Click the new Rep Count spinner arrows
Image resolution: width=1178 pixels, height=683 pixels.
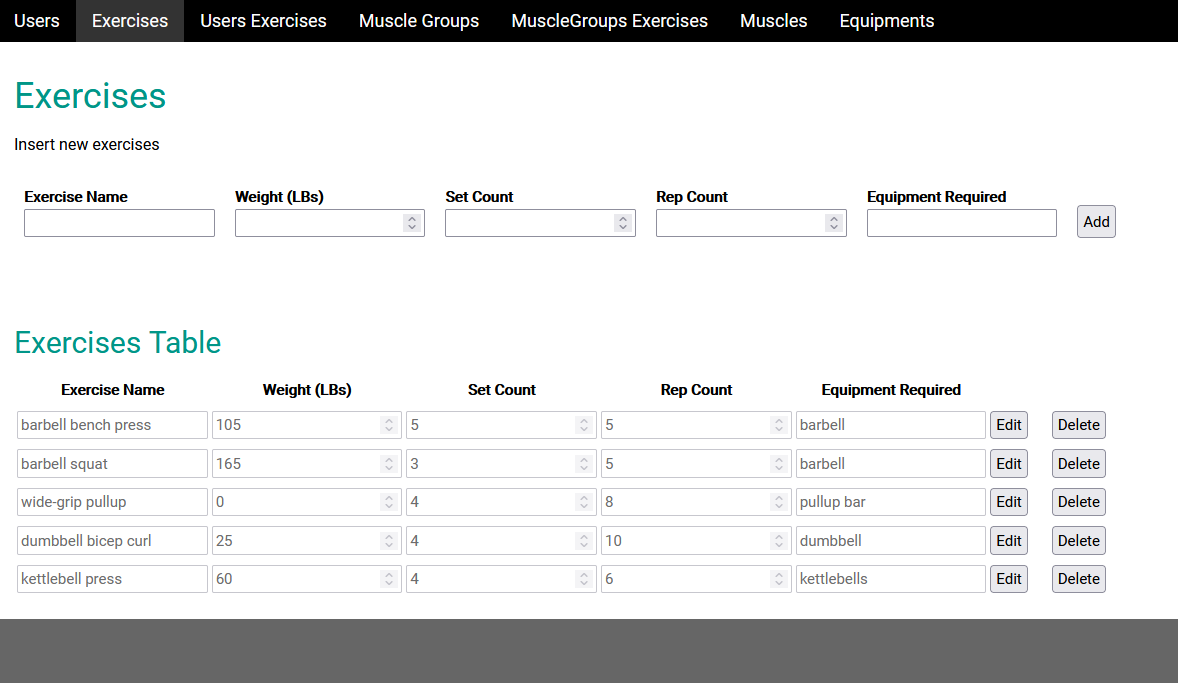click(833, 223)
